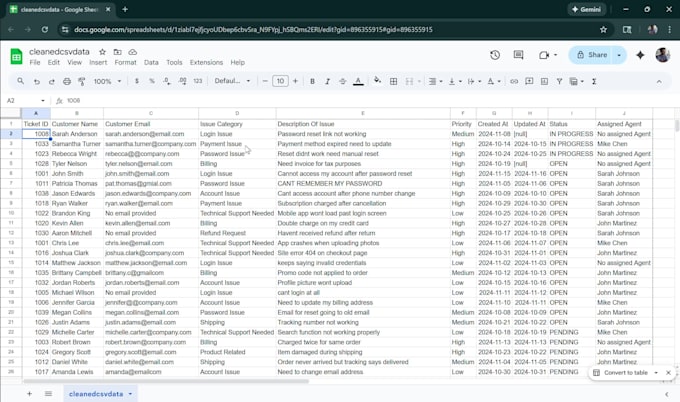Insert a link
The width and height of the screenshot is (680, 402).
[x=514, y=81]
